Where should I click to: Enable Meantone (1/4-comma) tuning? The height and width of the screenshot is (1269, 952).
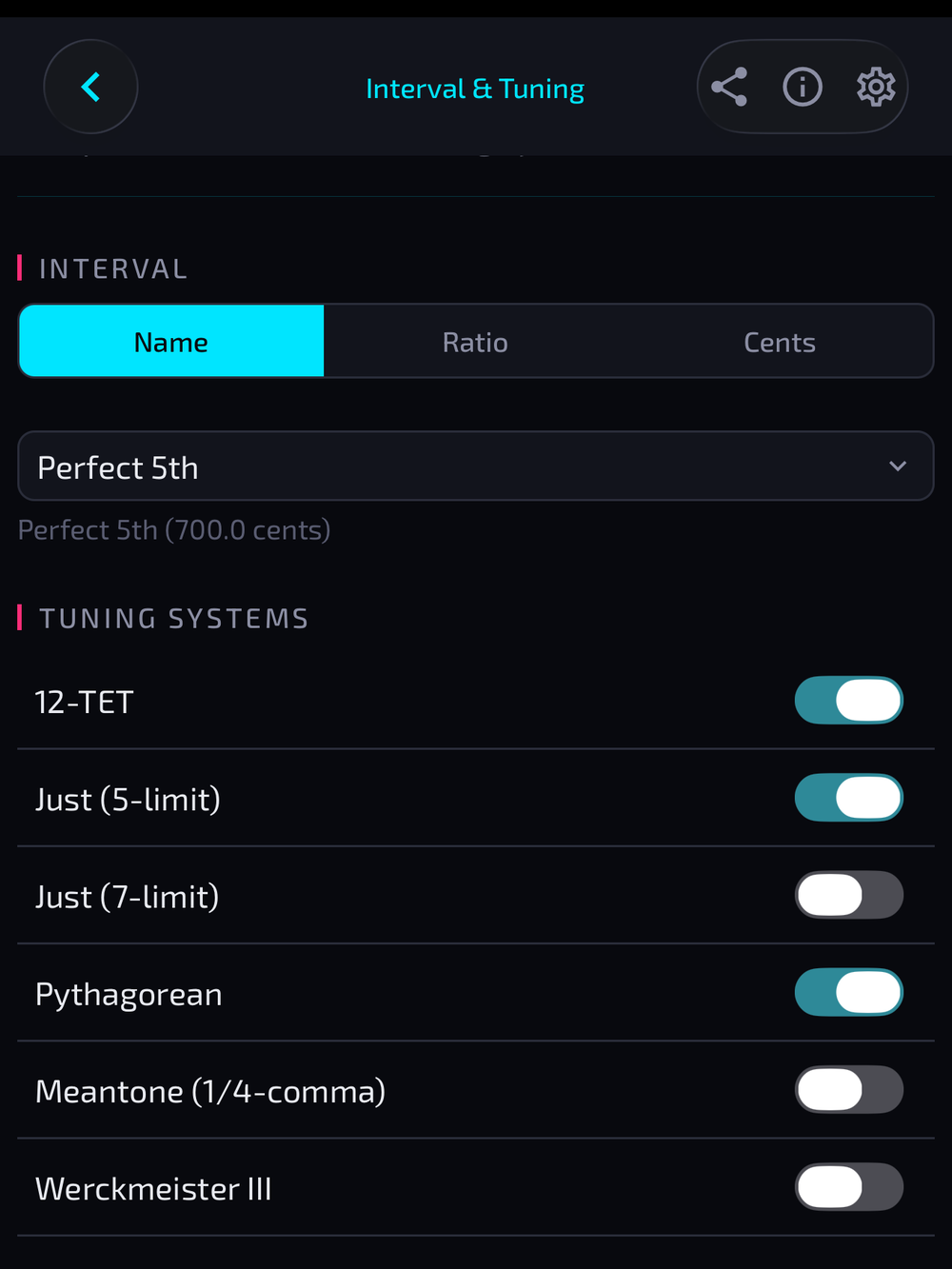848,1089
